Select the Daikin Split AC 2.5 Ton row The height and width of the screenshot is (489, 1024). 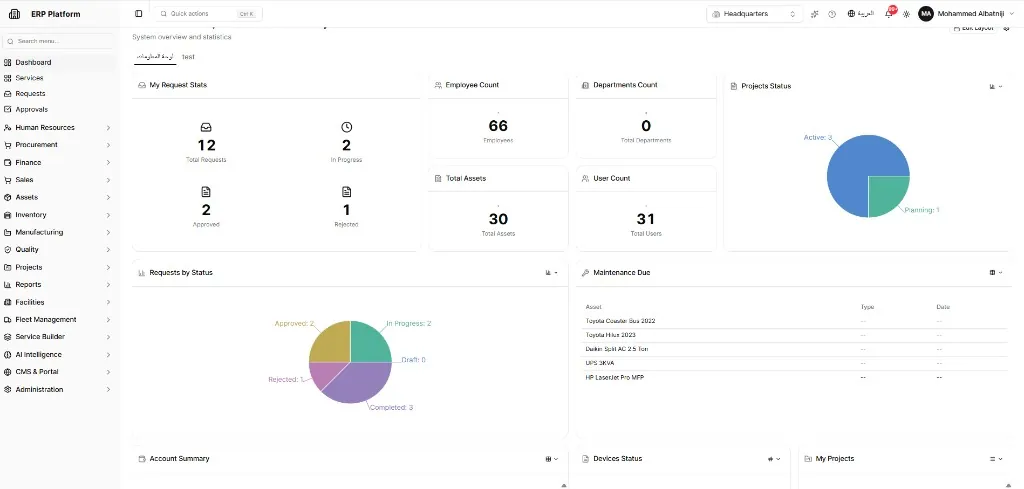coord(795,349)
